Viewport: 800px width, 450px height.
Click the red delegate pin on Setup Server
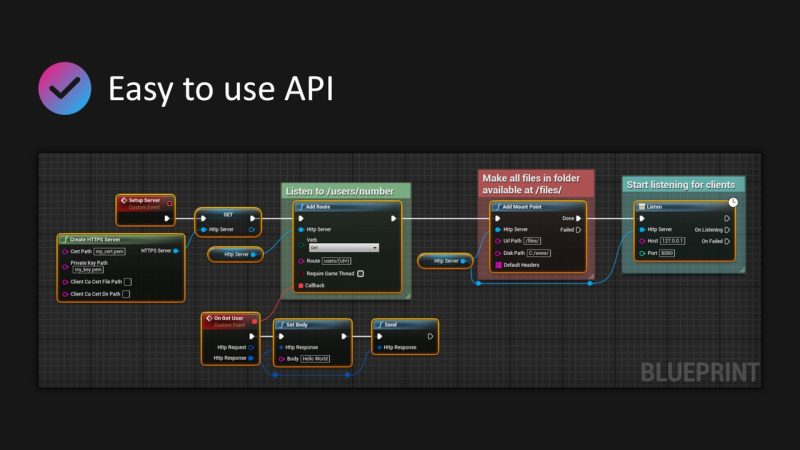pyautogui.click(x=168, y=201)
